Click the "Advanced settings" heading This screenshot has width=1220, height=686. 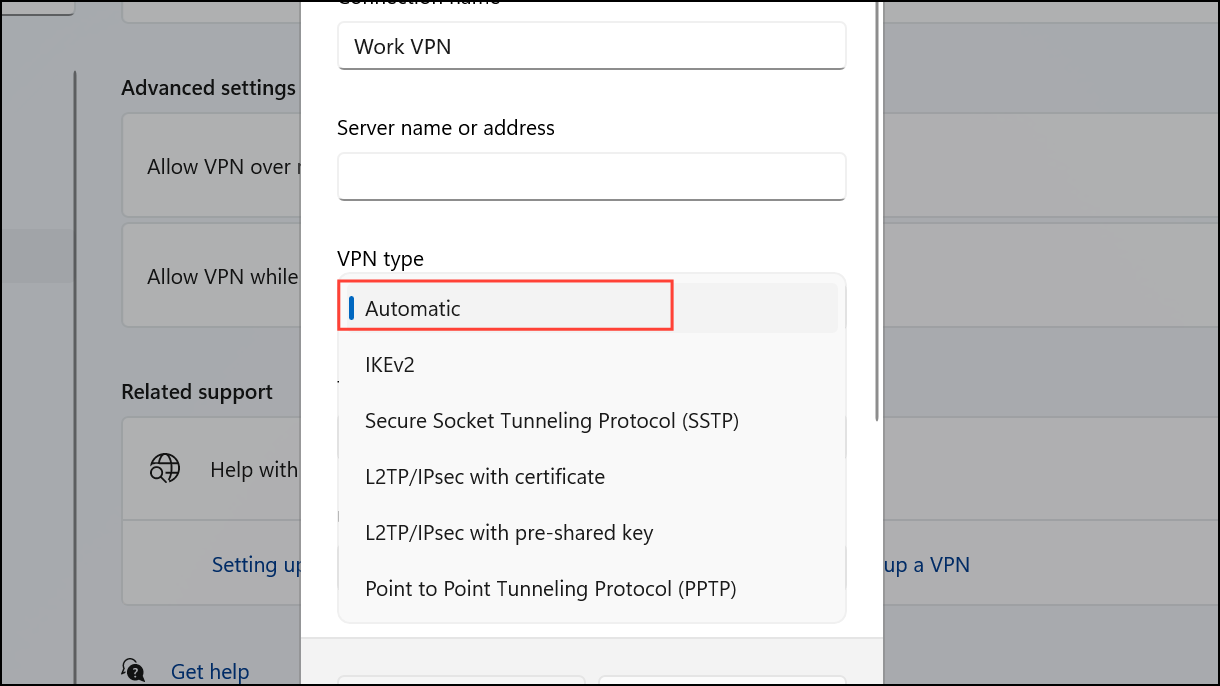tap(208, 88)
